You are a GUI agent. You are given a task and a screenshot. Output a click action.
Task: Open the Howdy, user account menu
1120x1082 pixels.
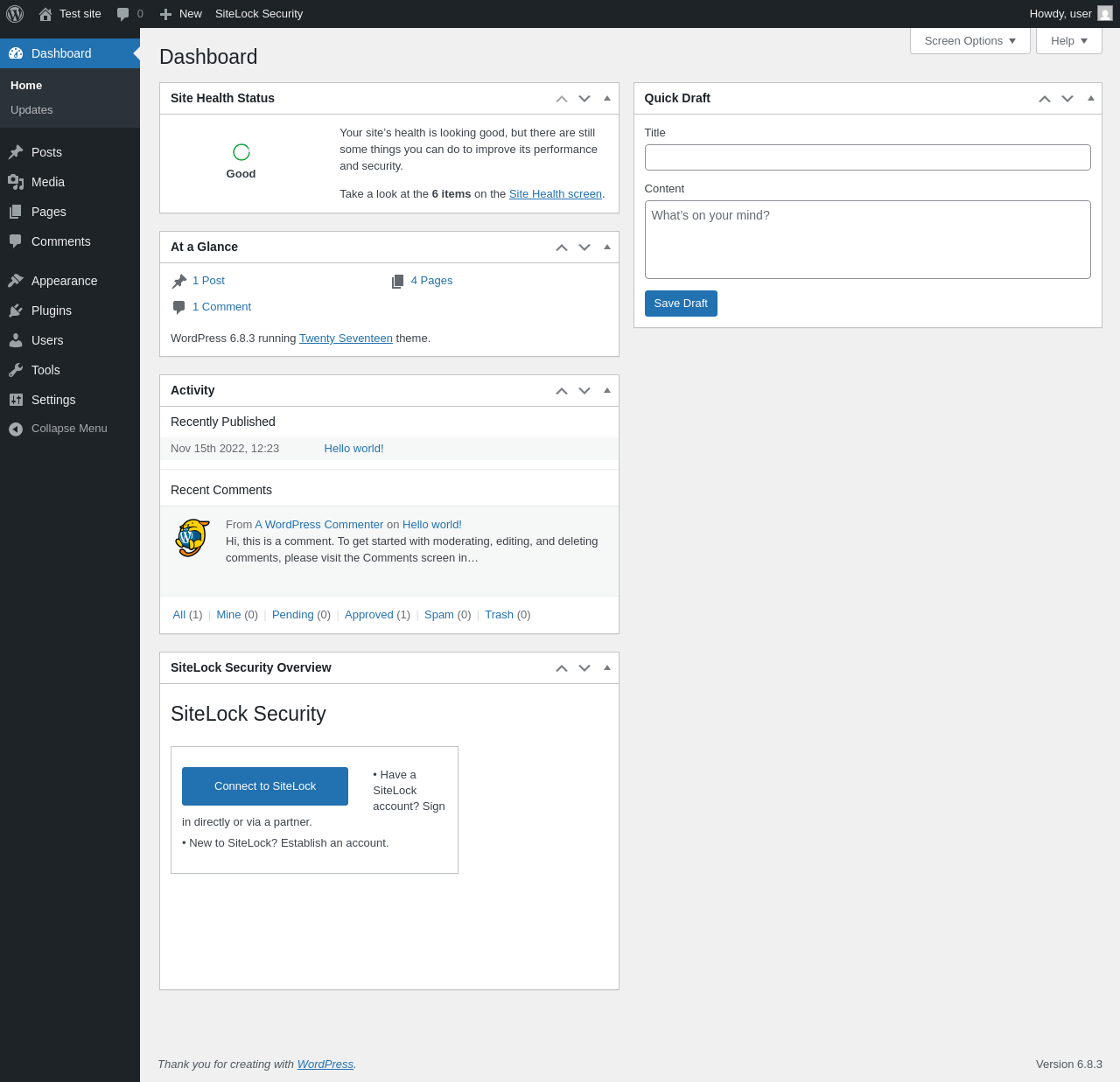[x=1071, y=14]
